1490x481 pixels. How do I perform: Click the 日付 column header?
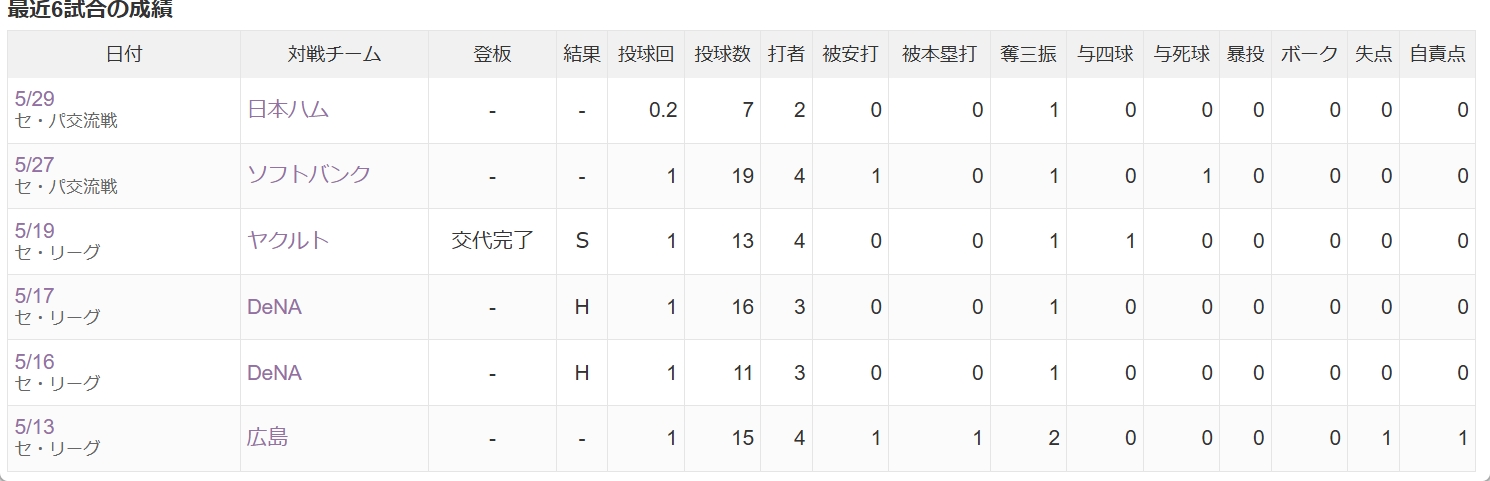tap(124, 54)
